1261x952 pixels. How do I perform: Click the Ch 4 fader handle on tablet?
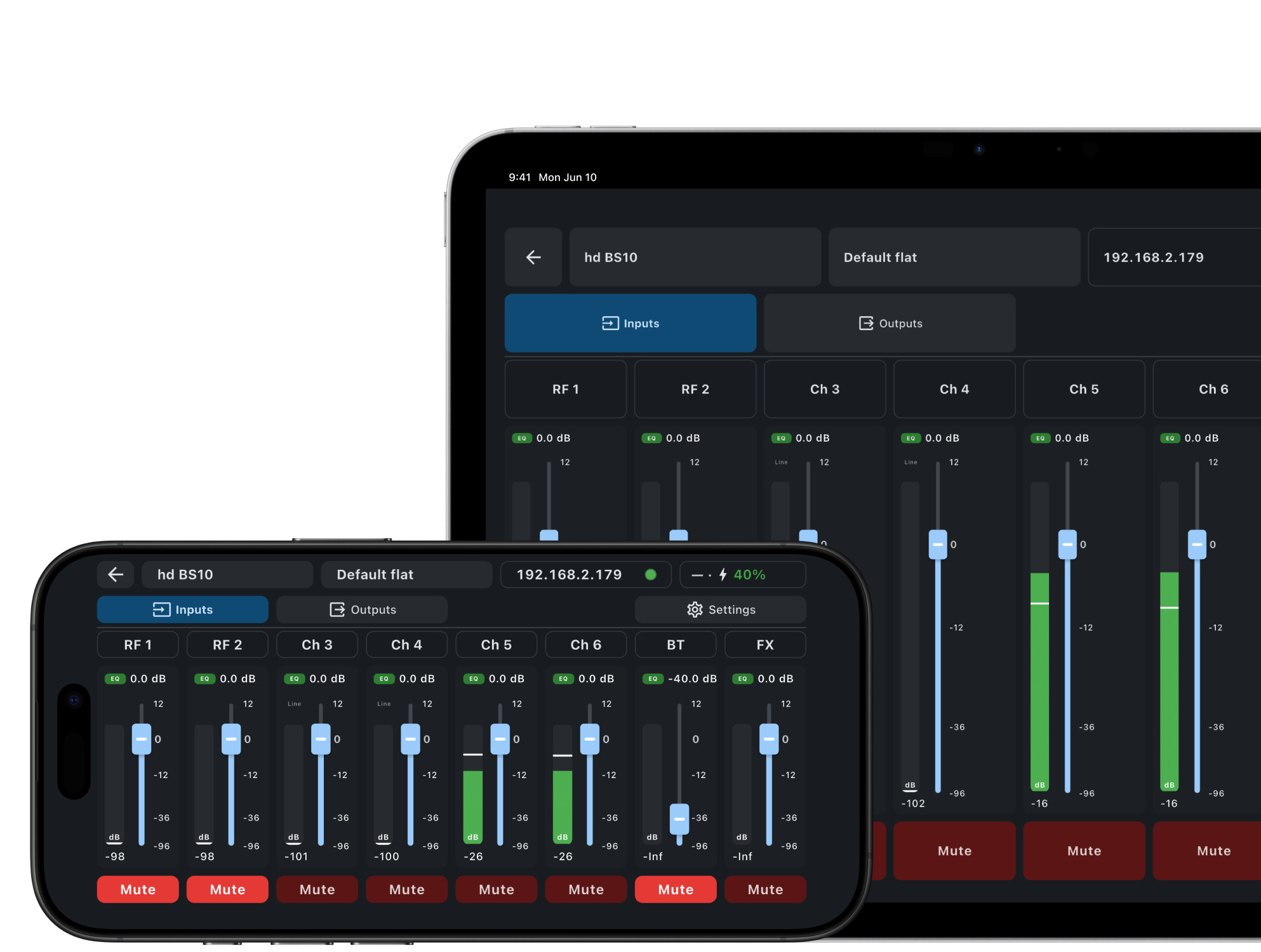point(938,545)
